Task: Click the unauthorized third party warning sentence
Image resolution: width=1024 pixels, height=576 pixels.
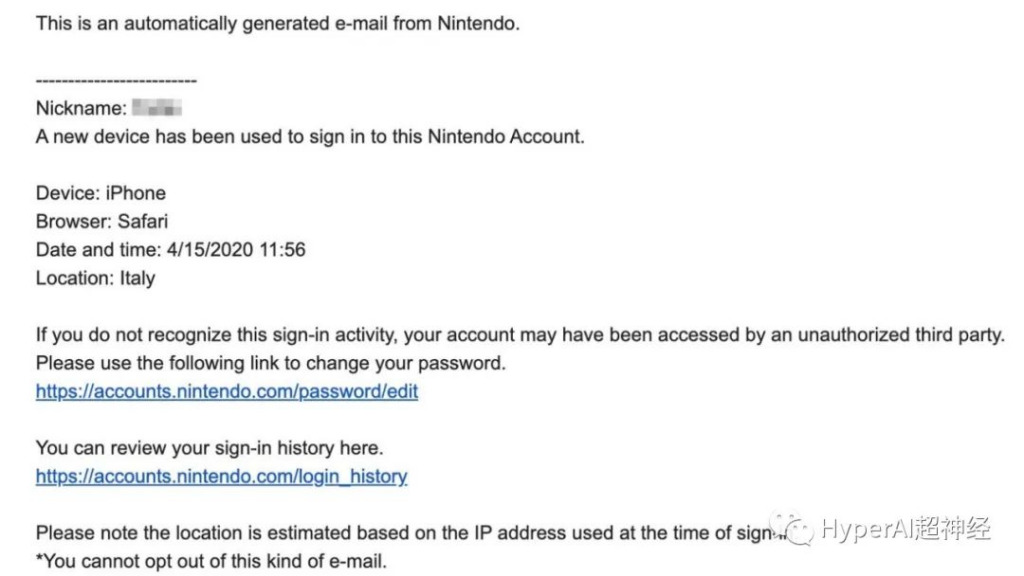Action: click(520, 335)
